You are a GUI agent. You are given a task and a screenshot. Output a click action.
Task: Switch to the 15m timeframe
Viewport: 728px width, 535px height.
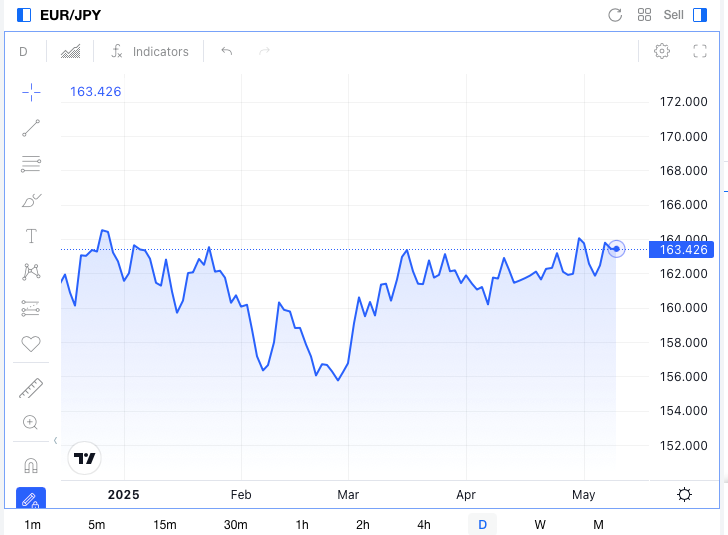[165, 525]
